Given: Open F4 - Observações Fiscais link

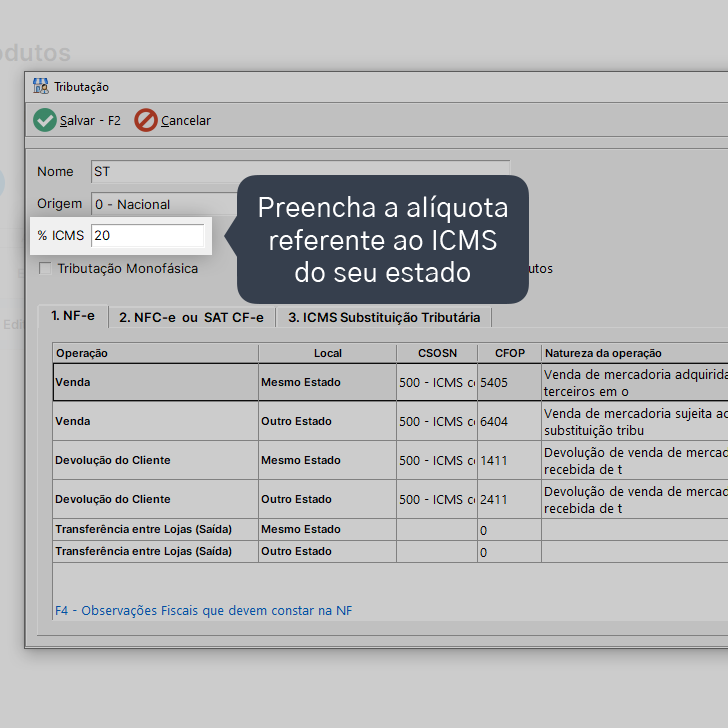Looking at the screenshot, I should click(x=203, y=610).
